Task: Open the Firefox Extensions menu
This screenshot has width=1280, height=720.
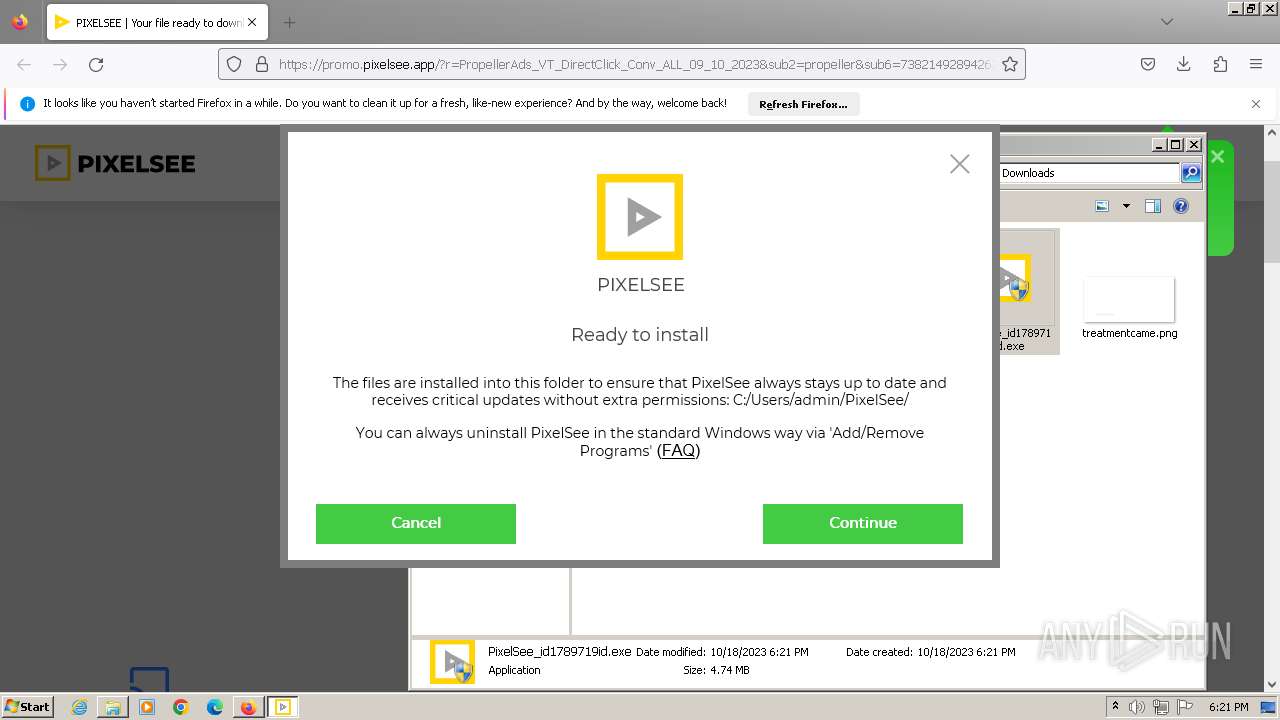Action: pyautogui.click(x=1220, y=64)
